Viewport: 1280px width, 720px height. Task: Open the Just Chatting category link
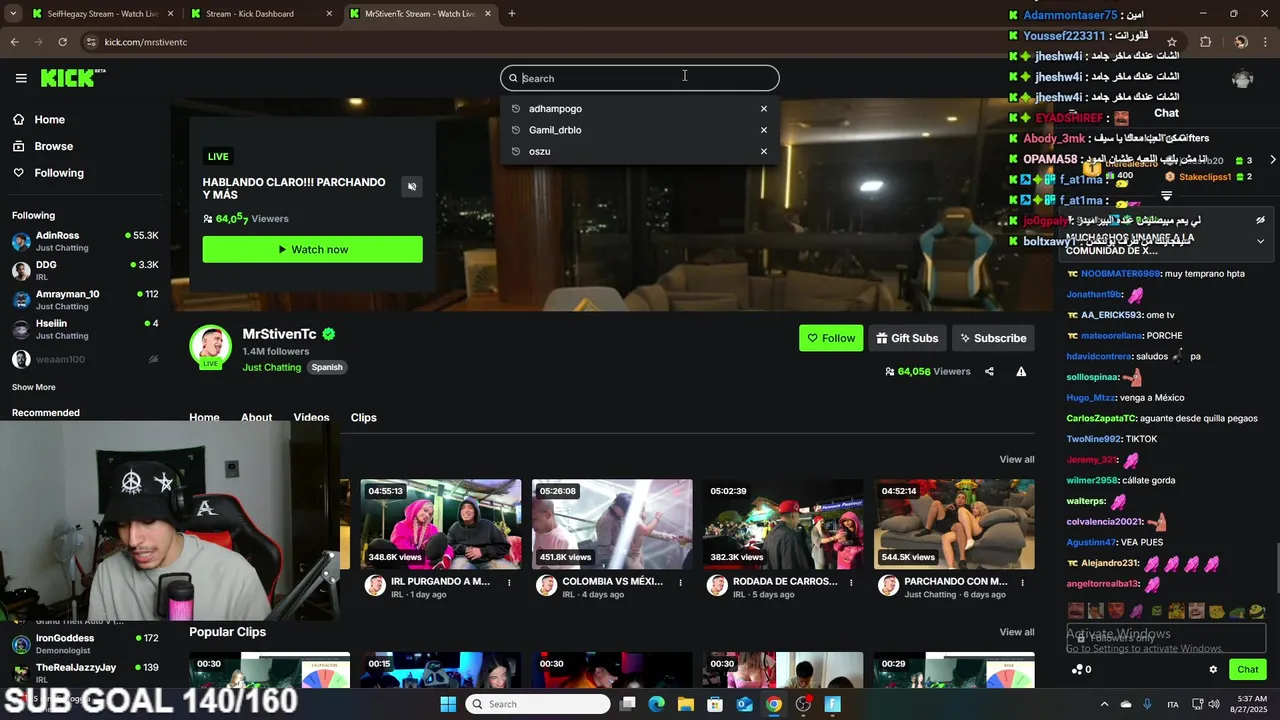point(272,367)
